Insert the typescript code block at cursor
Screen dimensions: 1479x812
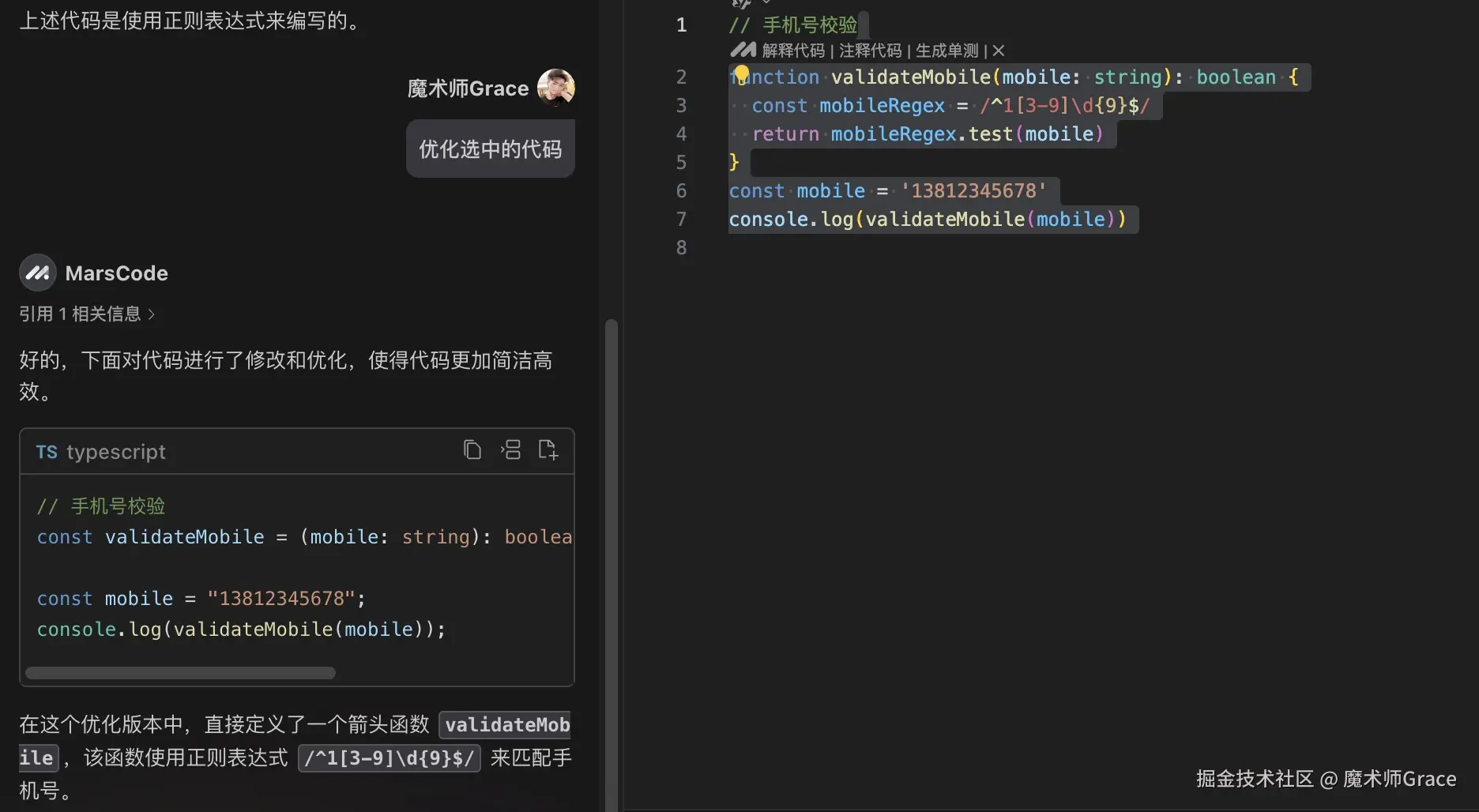pos(510,450)
